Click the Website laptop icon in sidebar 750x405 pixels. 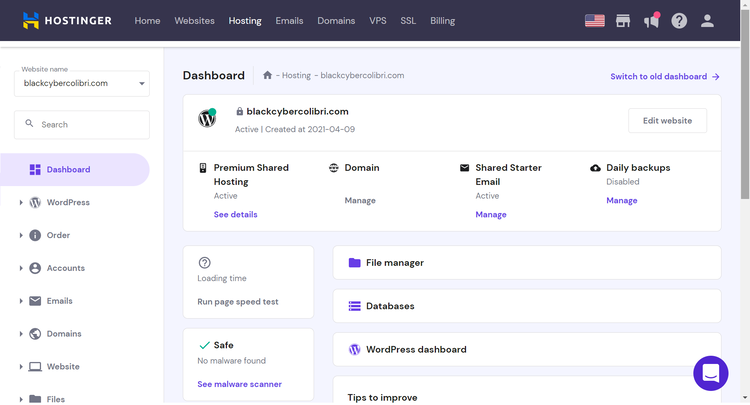(x=35, y=367)
